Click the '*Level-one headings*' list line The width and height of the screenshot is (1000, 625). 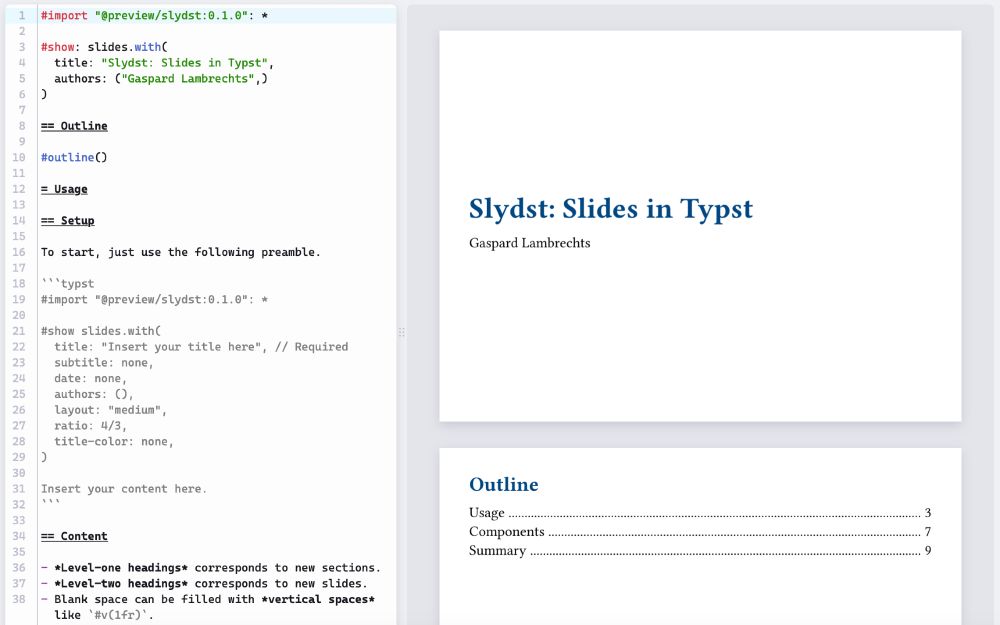tap(210, 568)
